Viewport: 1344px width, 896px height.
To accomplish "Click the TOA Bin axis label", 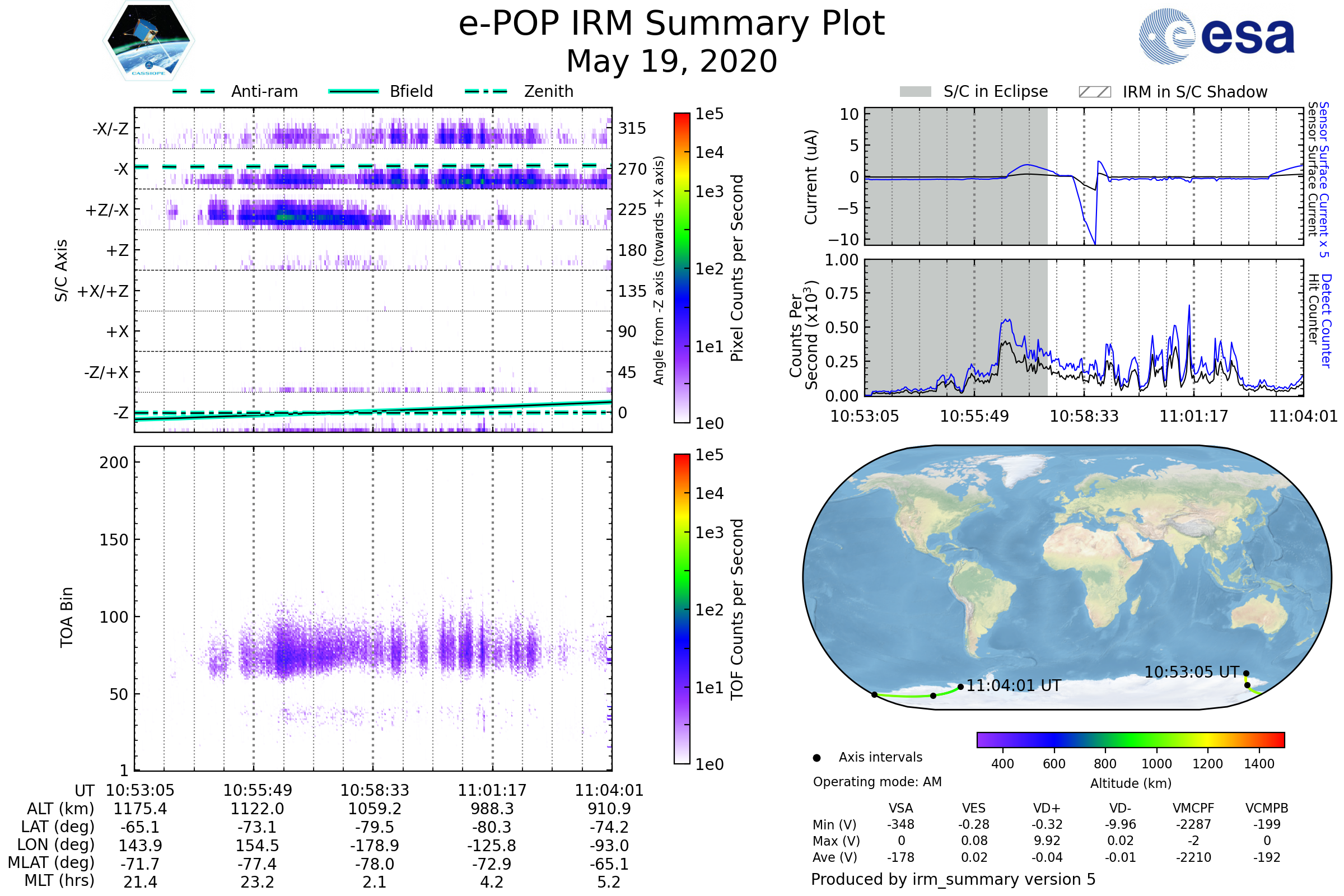I will click(x=67, y=617).
